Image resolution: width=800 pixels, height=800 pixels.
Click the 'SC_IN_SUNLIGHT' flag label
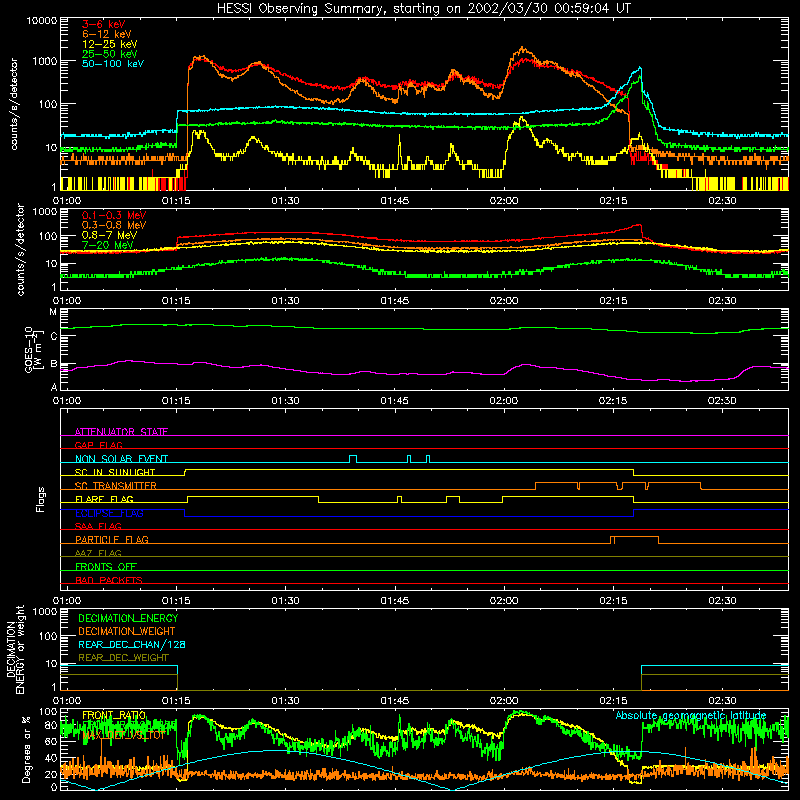(x=115, y=472)
